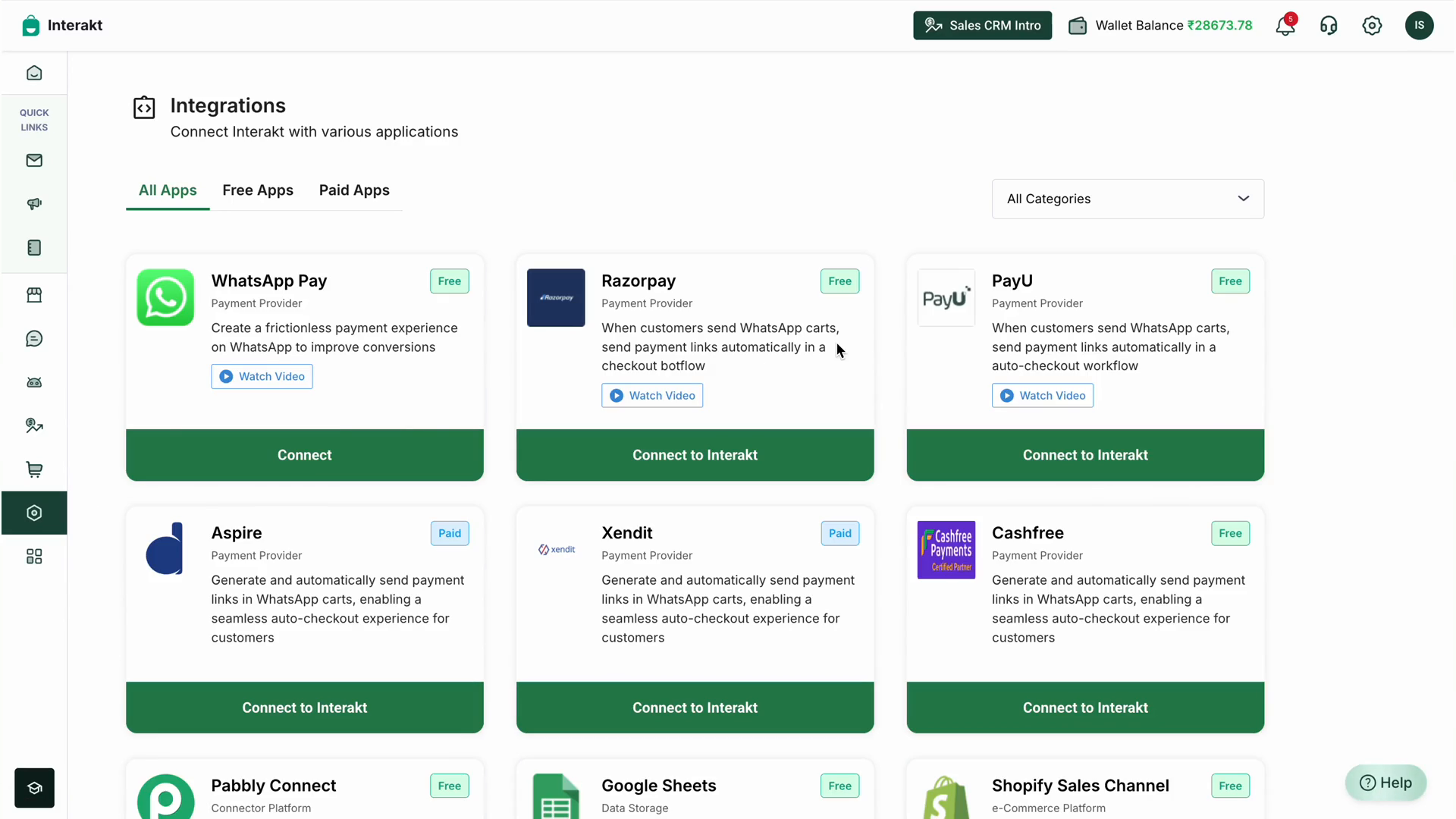The height and width of the screenshot is (819, 1456).
Task: Open the store icon in sidebar
Action: pyautogui.click(x=34, y=295)
